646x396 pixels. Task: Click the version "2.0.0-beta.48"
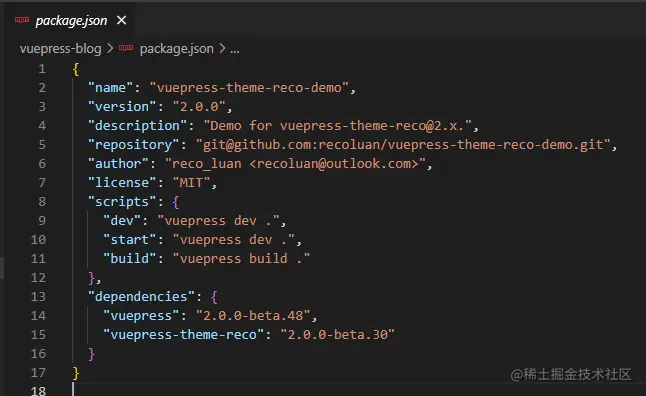253,315
